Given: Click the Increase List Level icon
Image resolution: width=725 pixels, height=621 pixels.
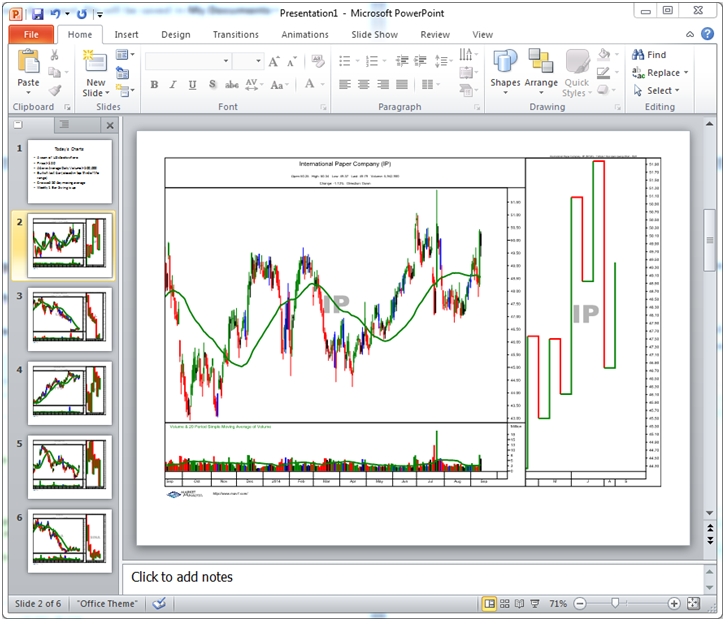Looking at the screenshot, I should (x=420, y=61).
